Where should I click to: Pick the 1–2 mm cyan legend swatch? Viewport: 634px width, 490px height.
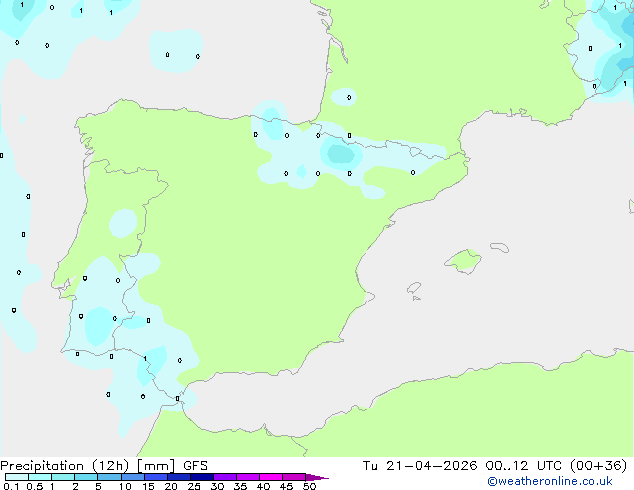[x=63, y=477]
